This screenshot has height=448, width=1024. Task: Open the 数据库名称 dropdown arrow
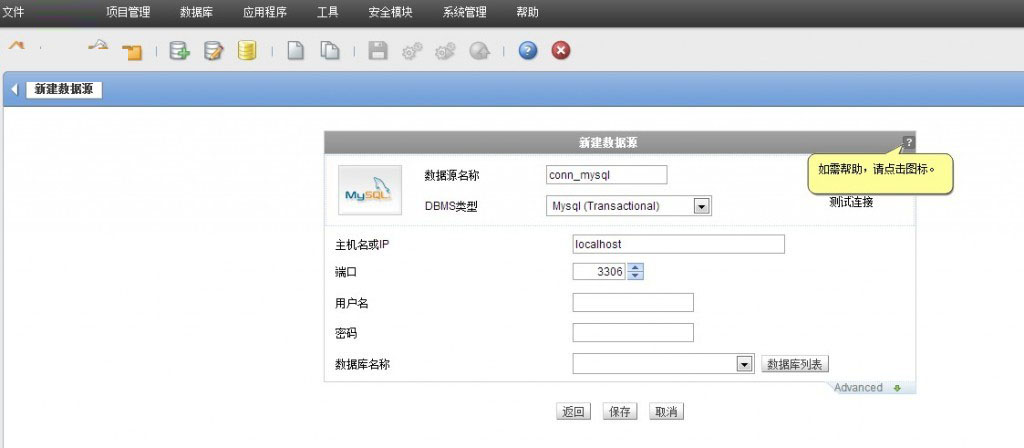[x=744, y=364]
